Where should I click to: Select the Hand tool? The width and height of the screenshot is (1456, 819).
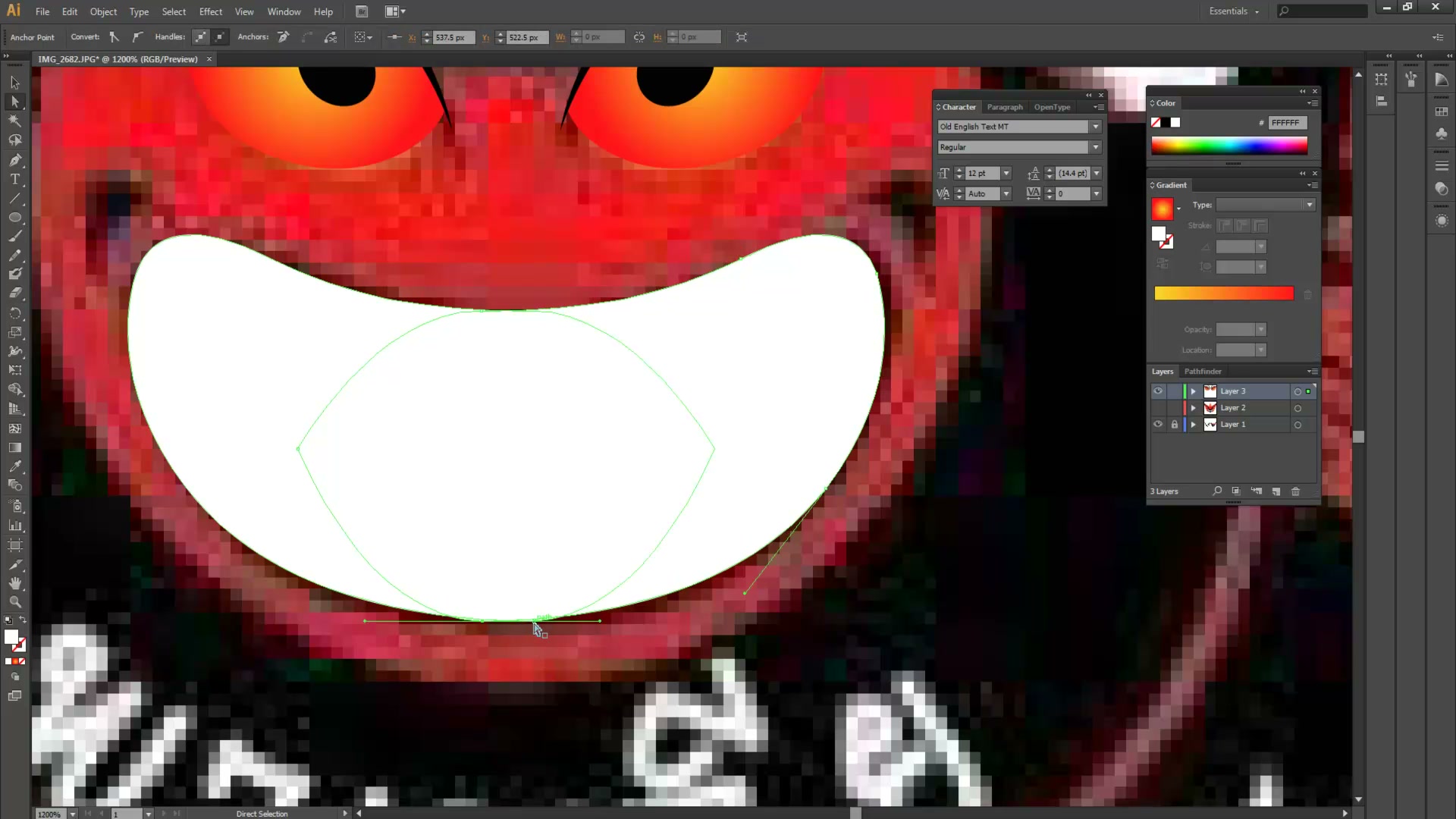15,583
